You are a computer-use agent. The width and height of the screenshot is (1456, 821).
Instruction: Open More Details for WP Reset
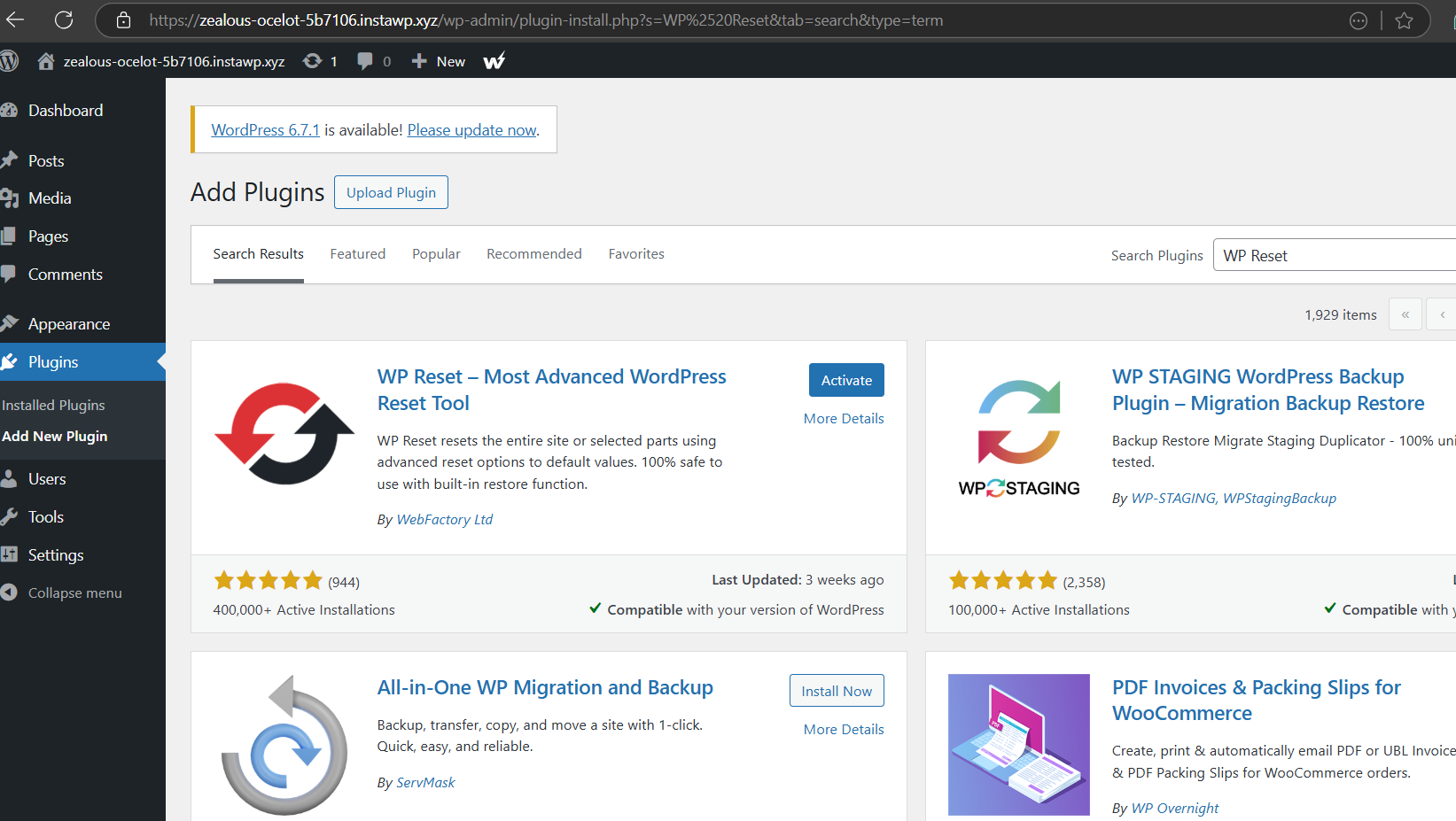click(844, 418)
